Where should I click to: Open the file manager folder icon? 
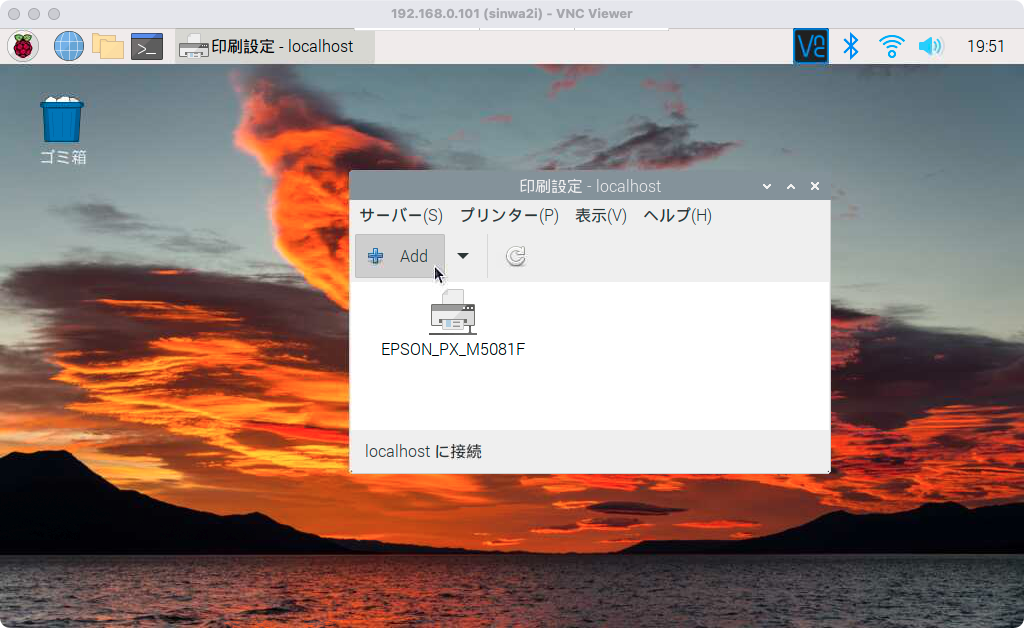point(107,46)
